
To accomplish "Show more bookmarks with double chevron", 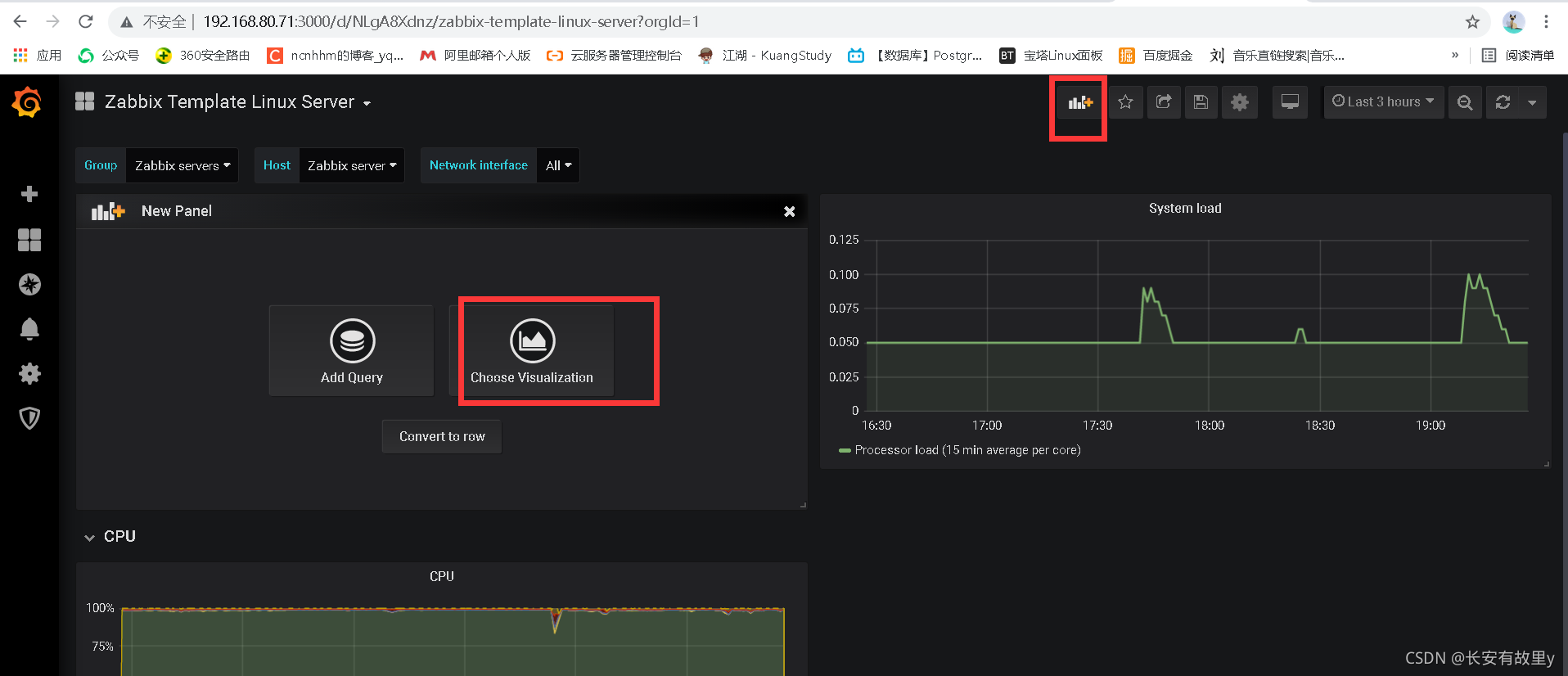I will coord(1454,56).
